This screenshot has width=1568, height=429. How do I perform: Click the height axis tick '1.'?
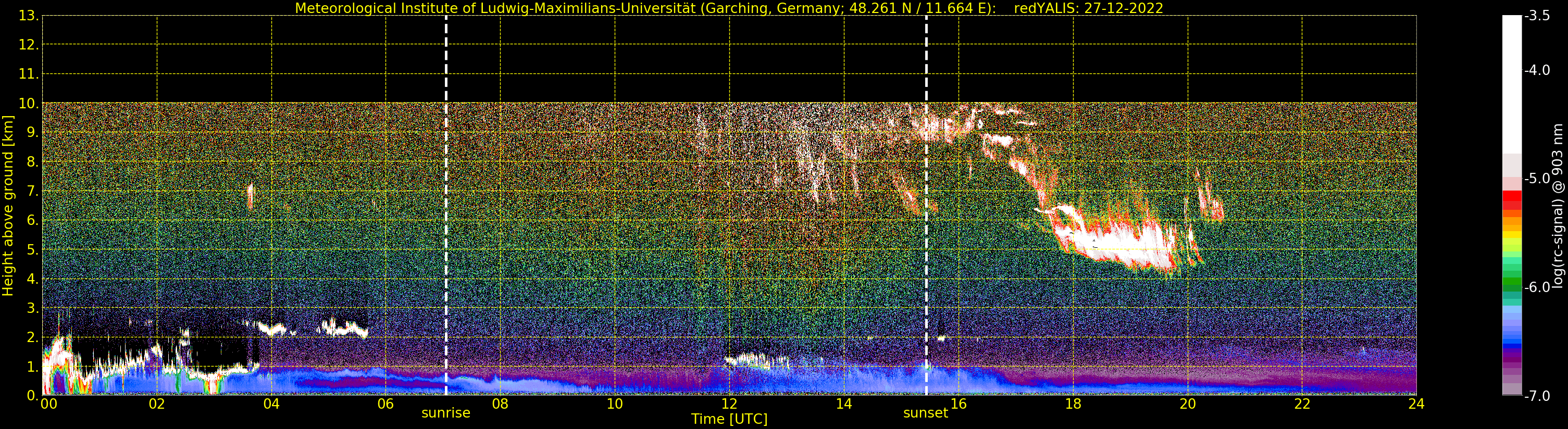[33, 367]
